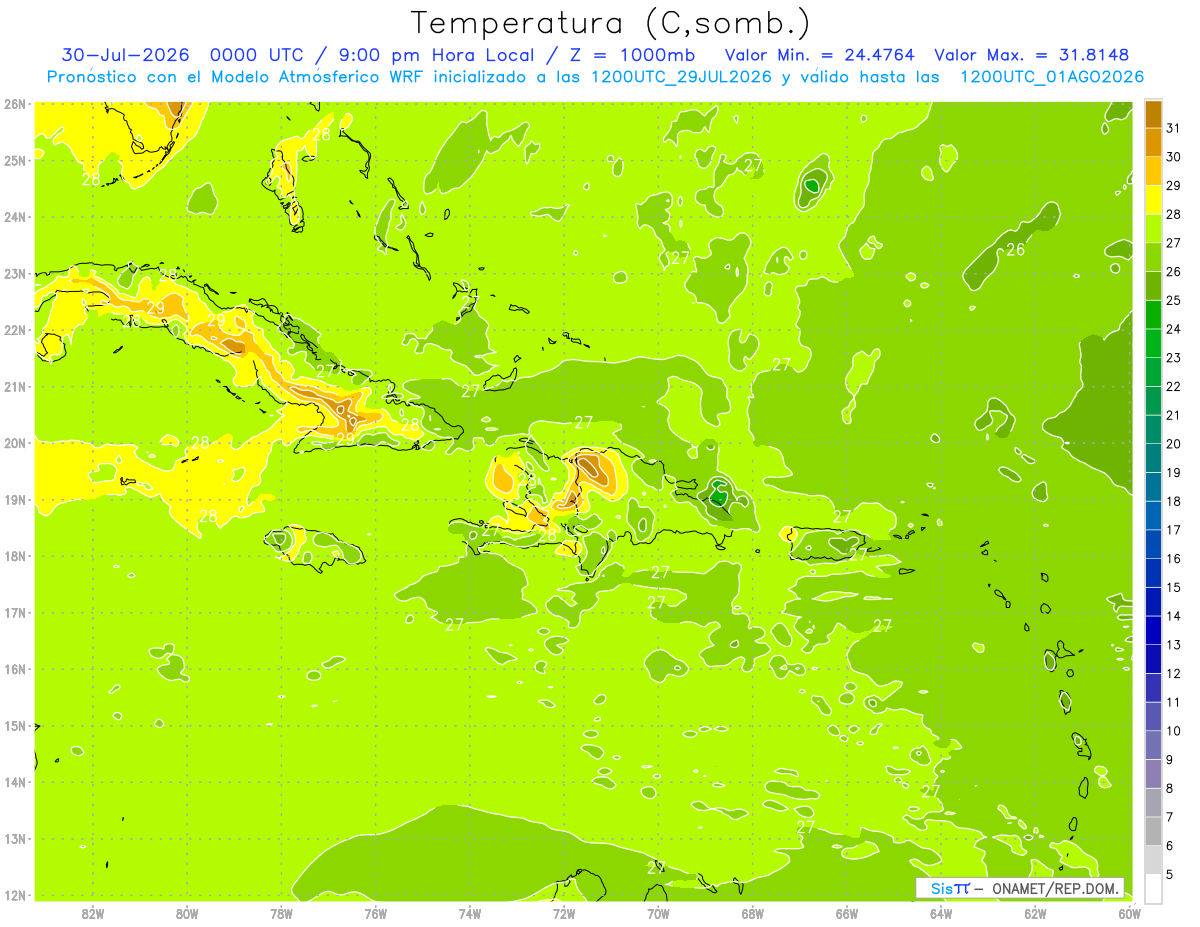Pick the purple swatch between colorbar 9 and 10

point(1153,745)
